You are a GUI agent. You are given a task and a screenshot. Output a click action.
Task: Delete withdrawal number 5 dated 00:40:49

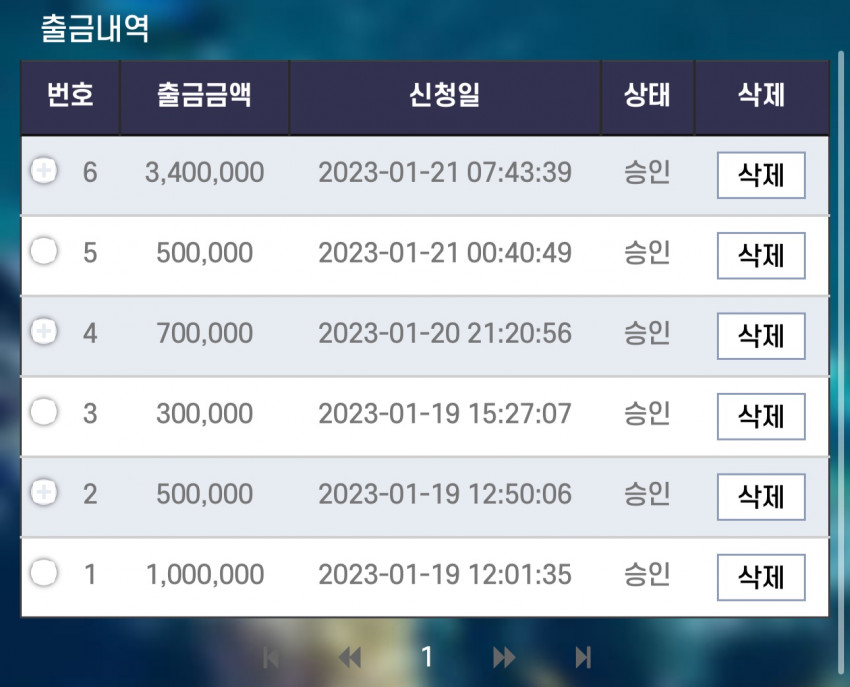761,255
